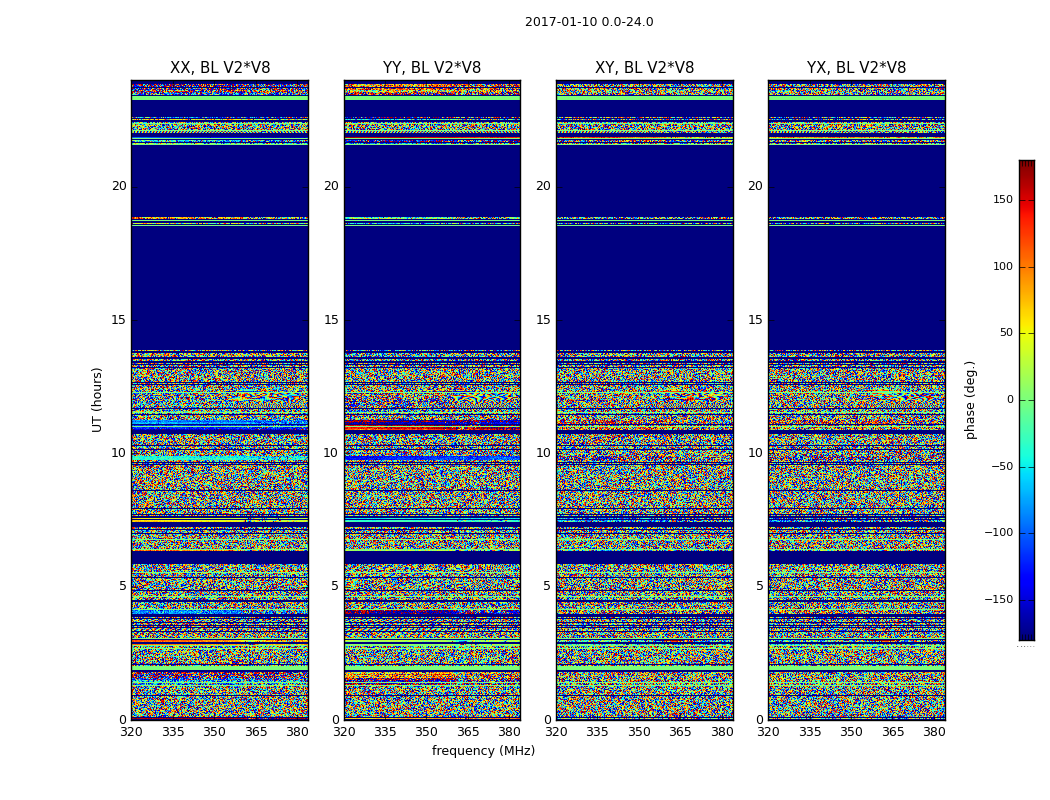Click the "380" x-tick below the XX panel

(x=297, y=732)
